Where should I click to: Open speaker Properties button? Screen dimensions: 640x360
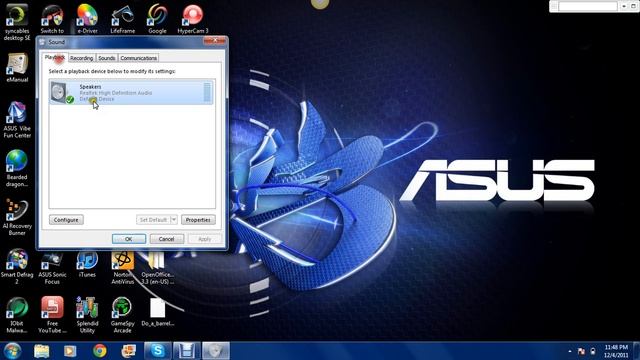pos(198,220)
